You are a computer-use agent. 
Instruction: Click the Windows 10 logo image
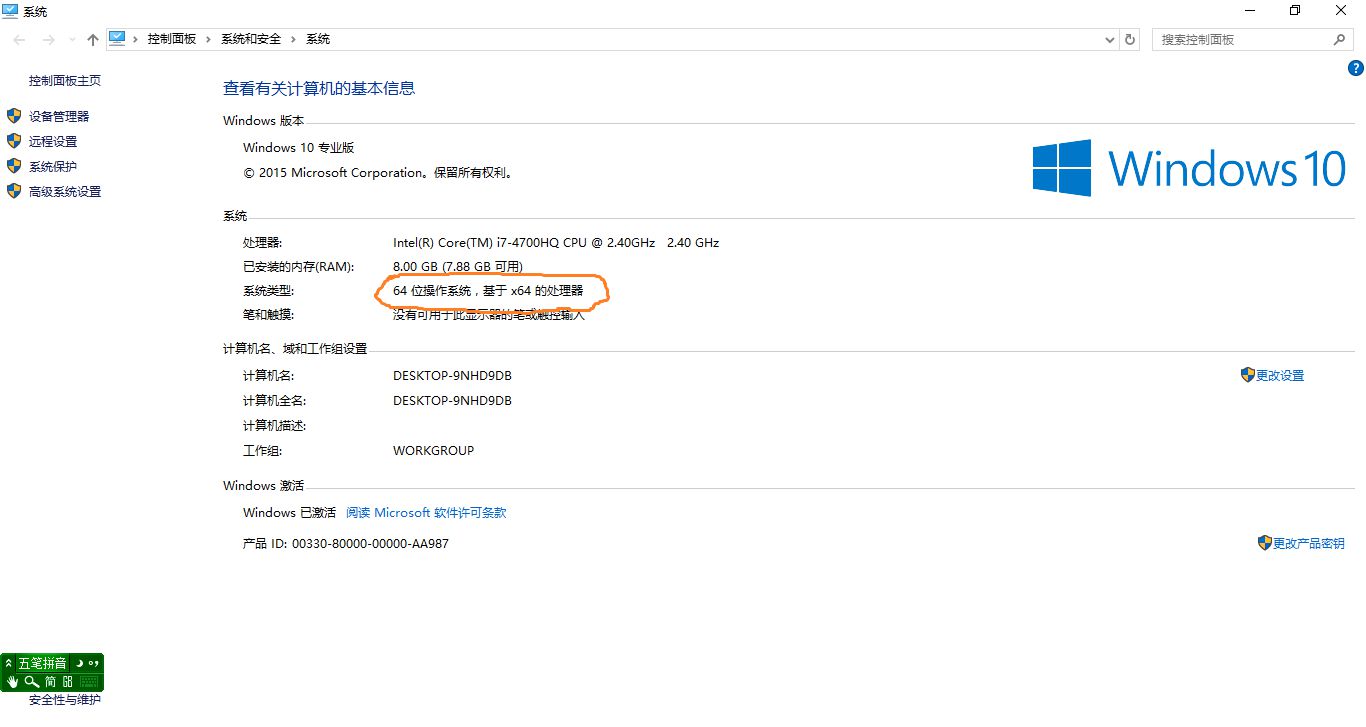click(x=1189, y=167)
